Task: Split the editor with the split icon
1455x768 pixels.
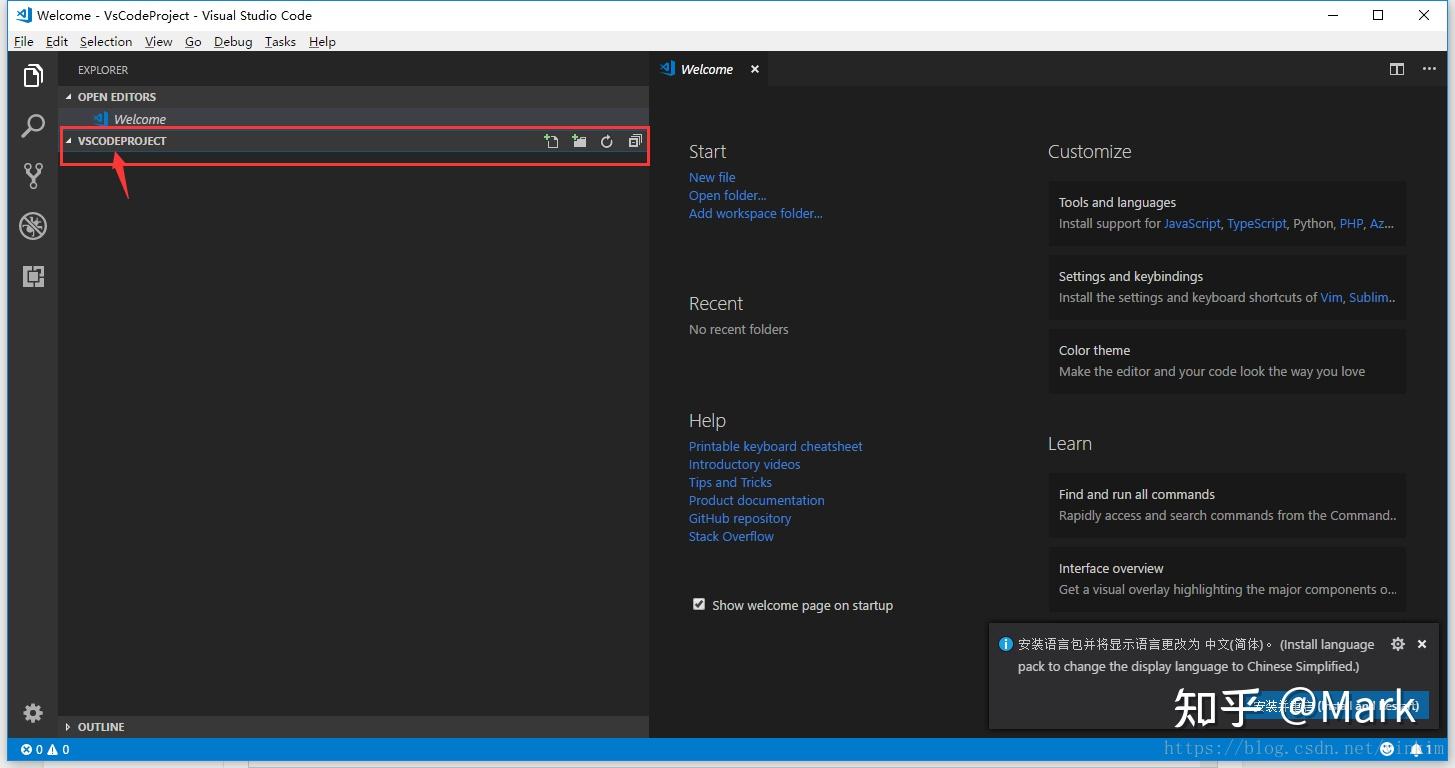Action: 1397,69
